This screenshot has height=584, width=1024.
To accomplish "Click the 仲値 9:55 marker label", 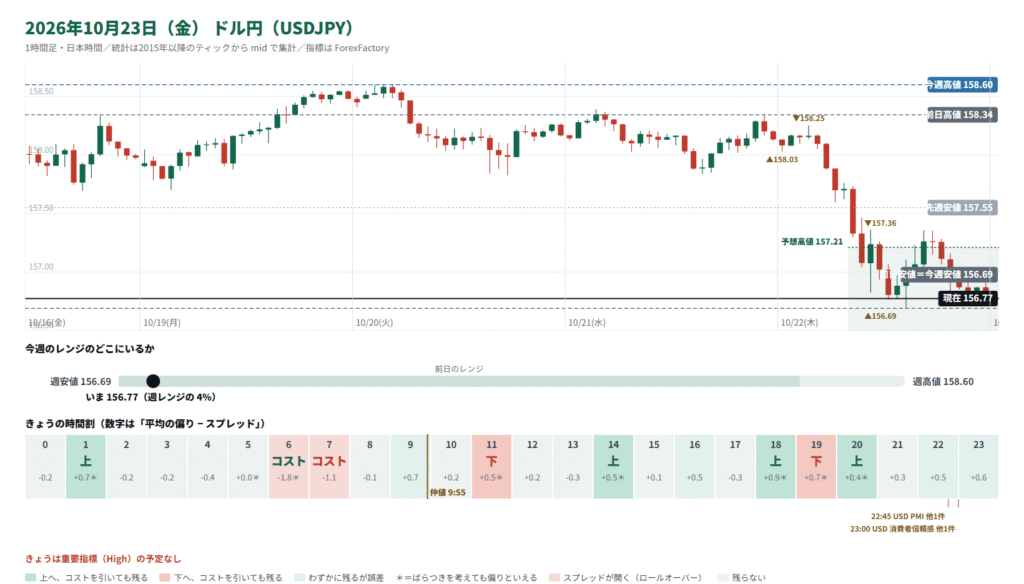I will tap(448, 493).
